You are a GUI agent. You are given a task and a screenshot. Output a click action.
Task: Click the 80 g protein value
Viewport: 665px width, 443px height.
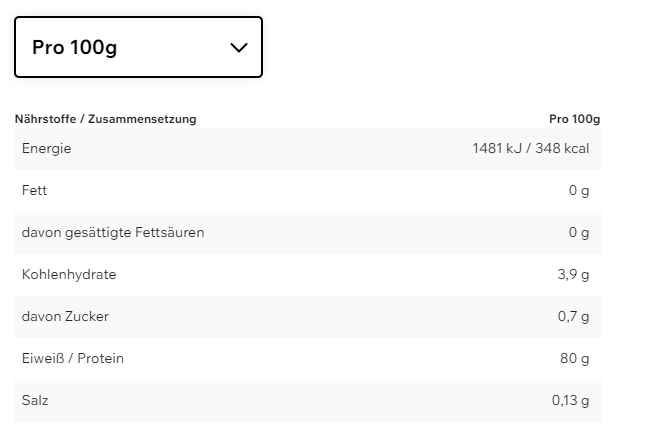[x=574, y=359]
